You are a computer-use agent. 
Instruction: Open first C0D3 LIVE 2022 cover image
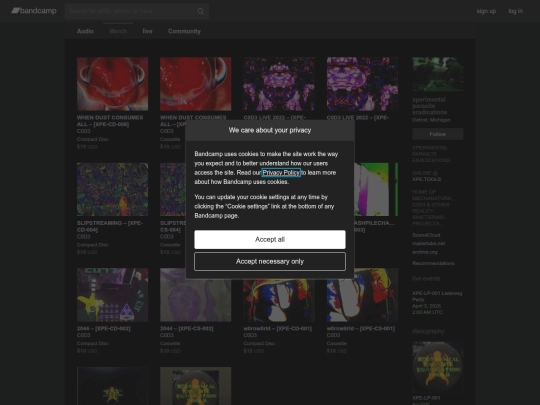point(279,84)
